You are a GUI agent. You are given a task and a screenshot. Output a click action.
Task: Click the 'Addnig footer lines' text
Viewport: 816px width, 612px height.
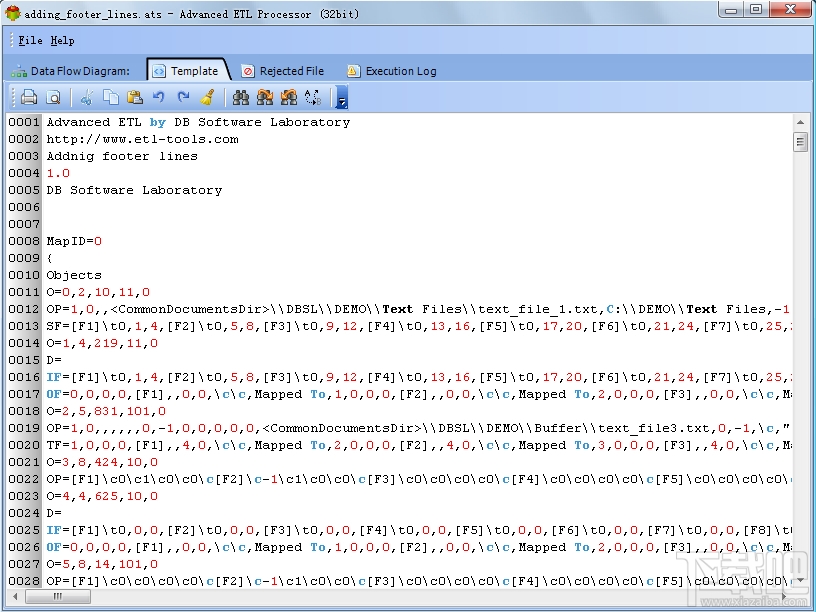[x=122, y=156]
